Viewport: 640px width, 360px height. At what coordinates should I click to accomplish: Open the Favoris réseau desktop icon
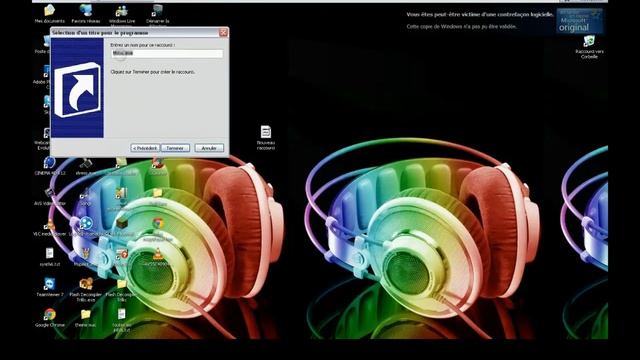86,13
